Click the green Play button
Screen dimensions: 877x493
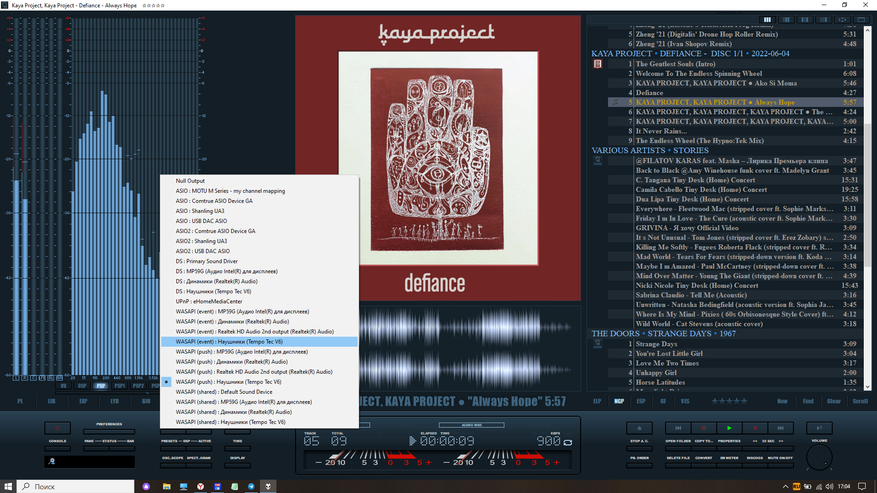(x=729, y=428)
